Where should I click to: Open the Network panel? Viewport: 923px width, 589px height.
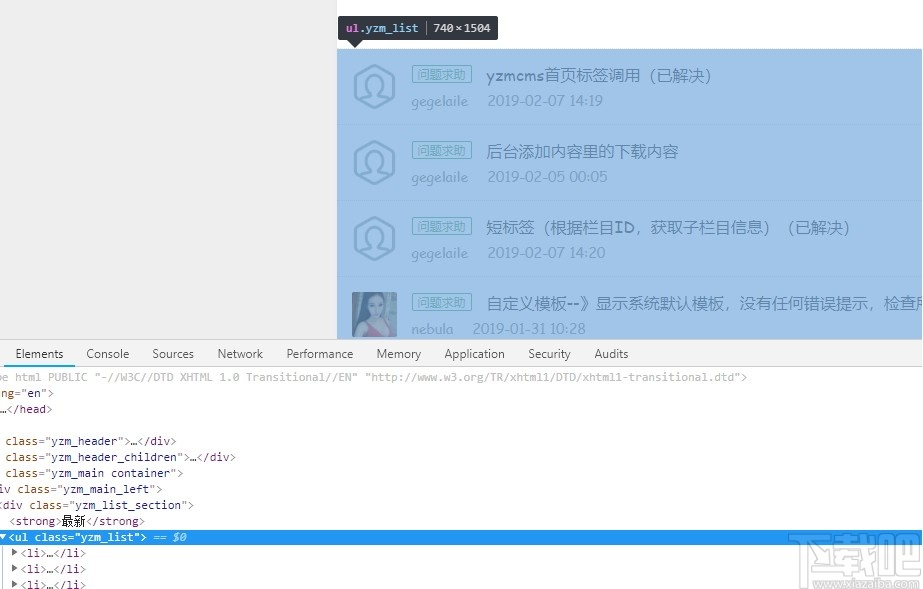[240, 353]
